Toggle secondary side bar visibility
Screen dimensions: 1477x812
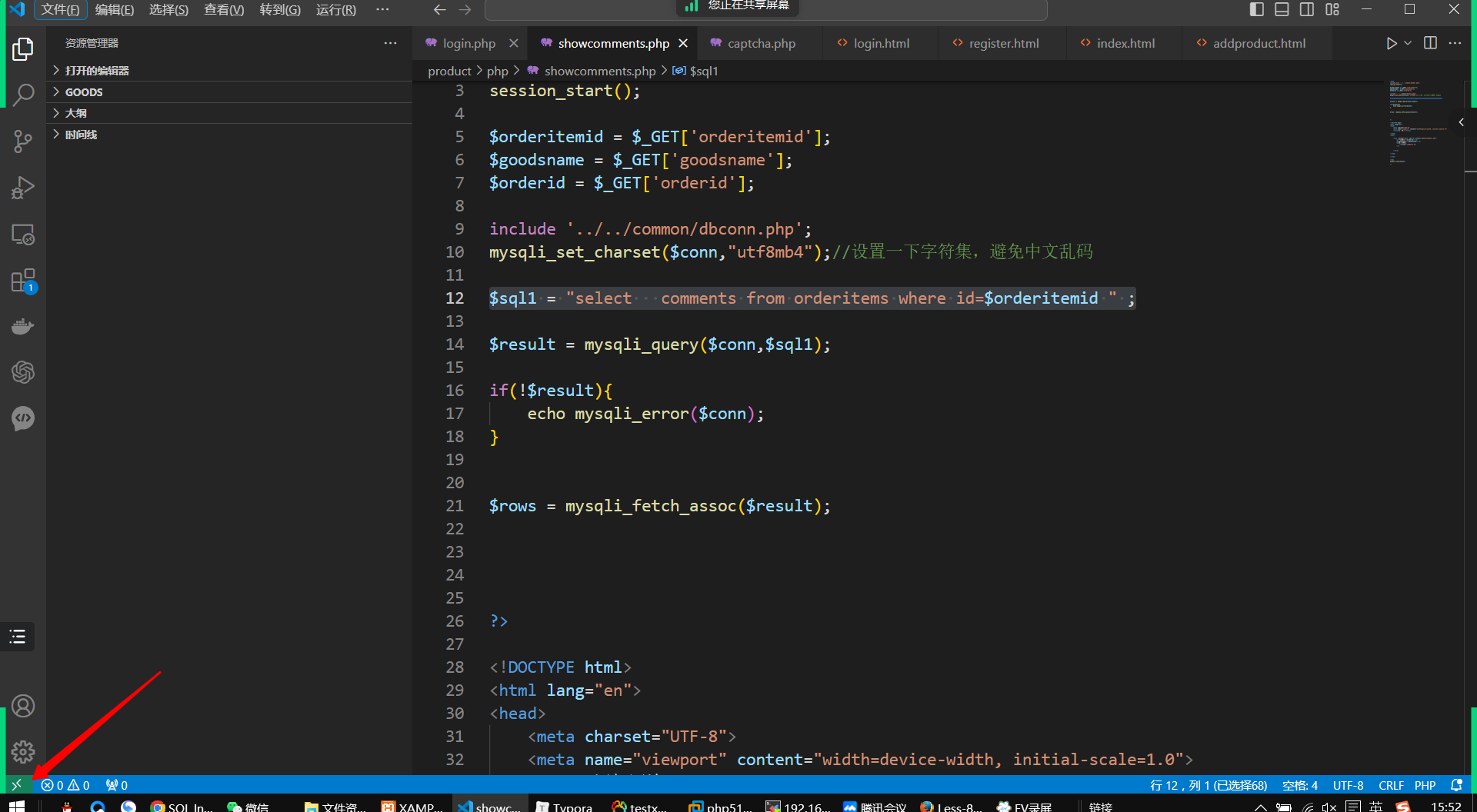point(1307,9)
